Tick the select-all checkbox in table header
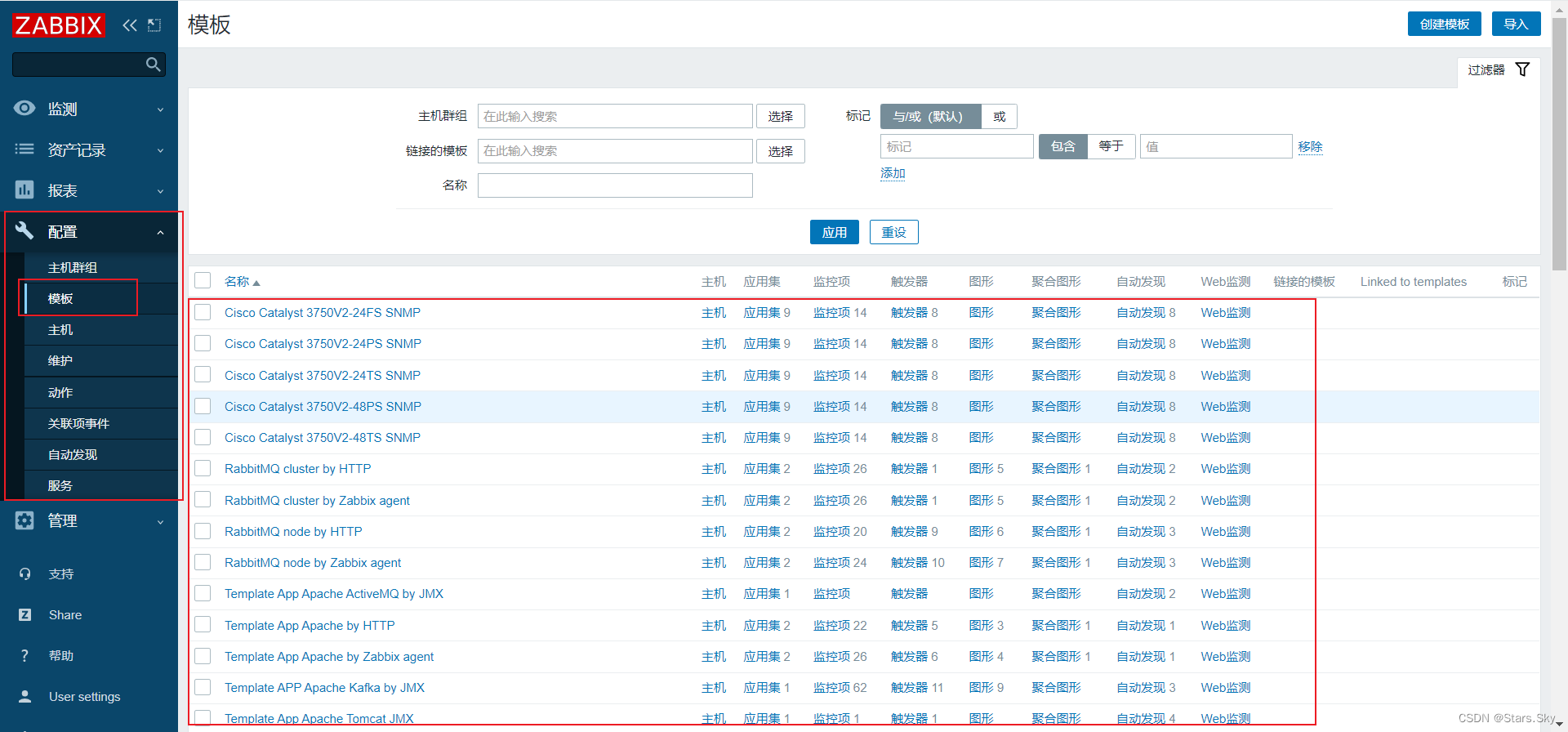The height and width of the screenshot is (732, 1568). [203, 281]
